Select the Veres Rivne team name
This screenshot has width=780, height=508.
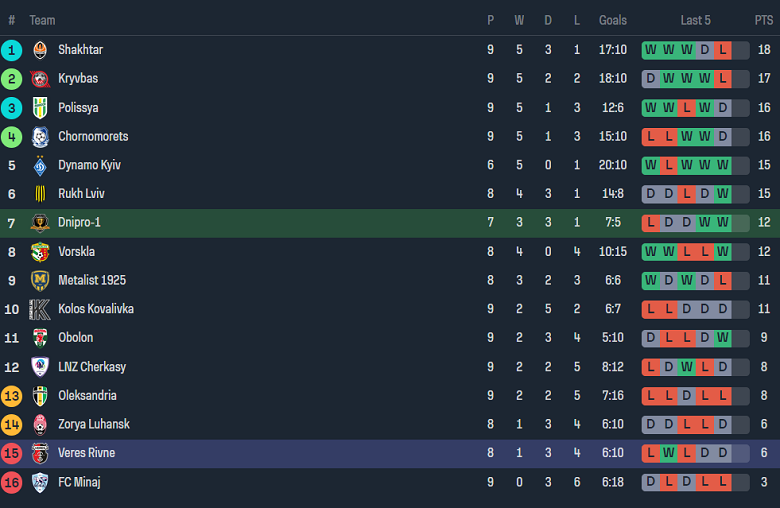(x=86, y=453)
